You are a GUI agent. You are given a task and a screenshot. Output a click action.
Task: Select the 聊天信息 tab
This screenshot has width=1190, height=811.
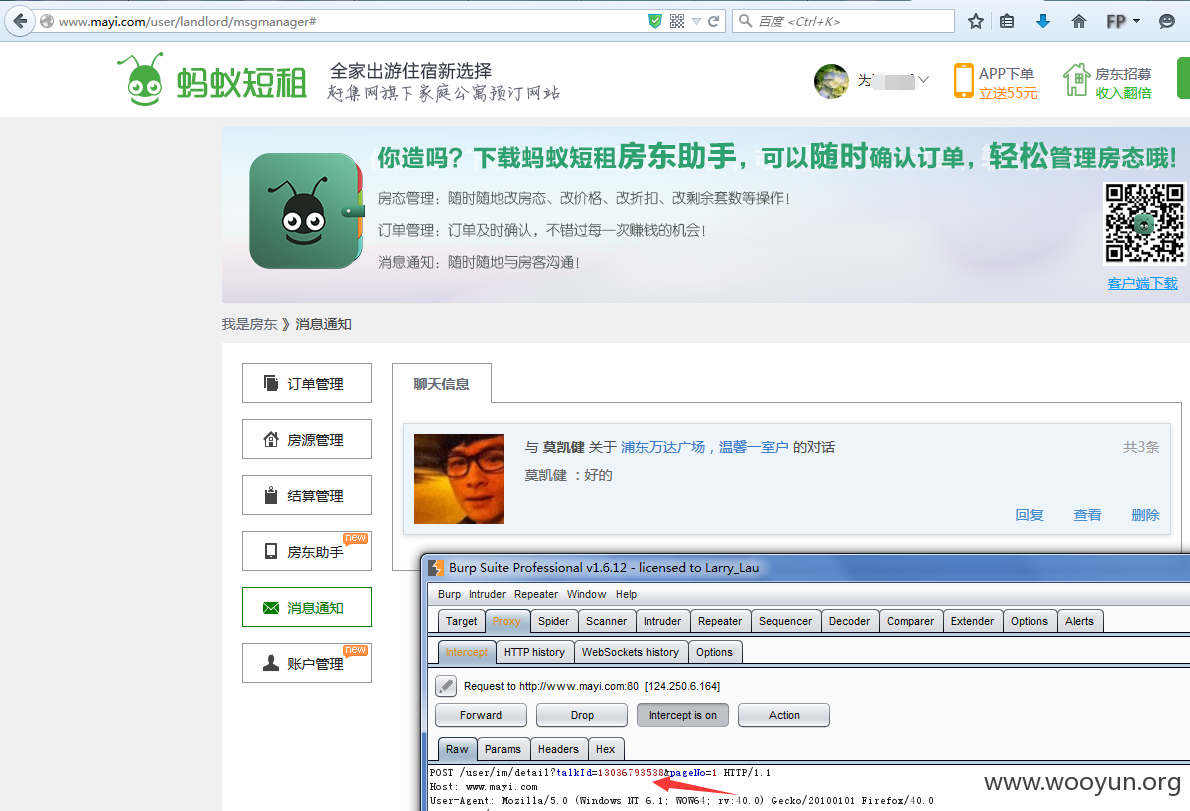442,384
